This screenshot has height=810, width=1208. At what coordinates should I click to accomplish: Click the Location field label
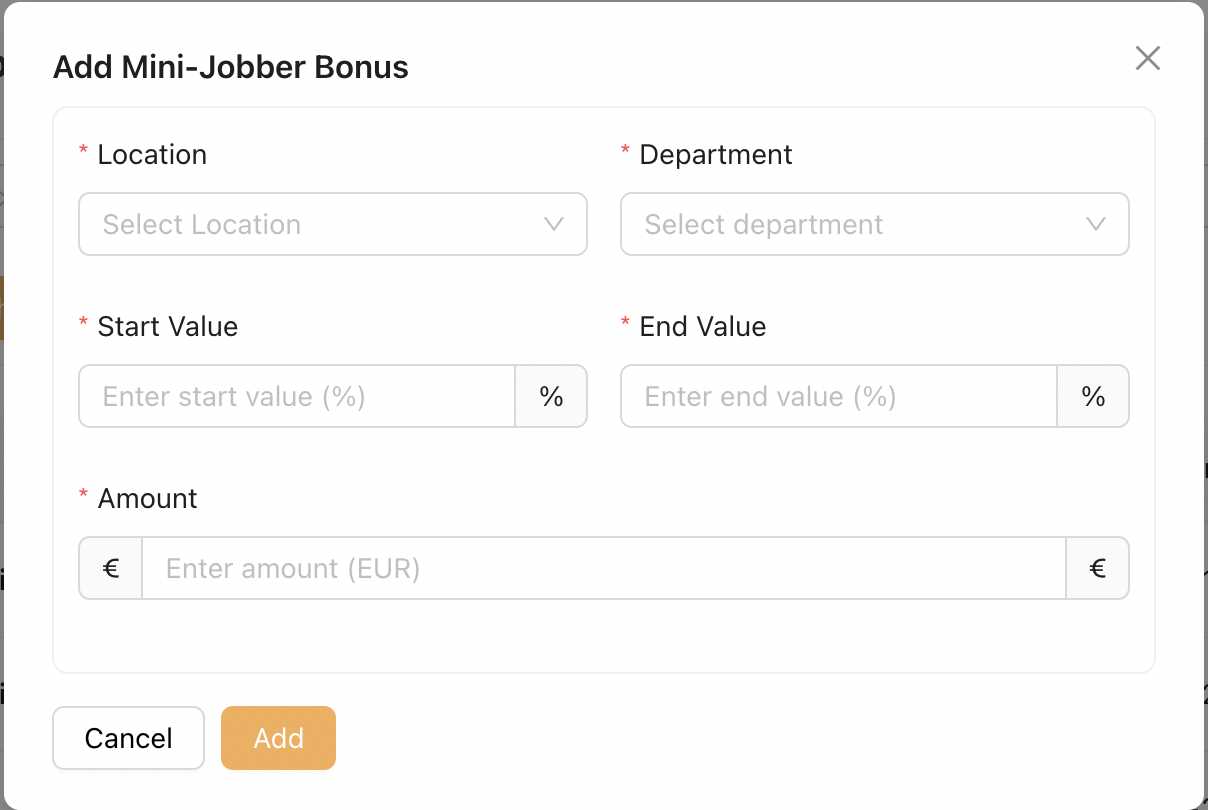coord(152,155)
